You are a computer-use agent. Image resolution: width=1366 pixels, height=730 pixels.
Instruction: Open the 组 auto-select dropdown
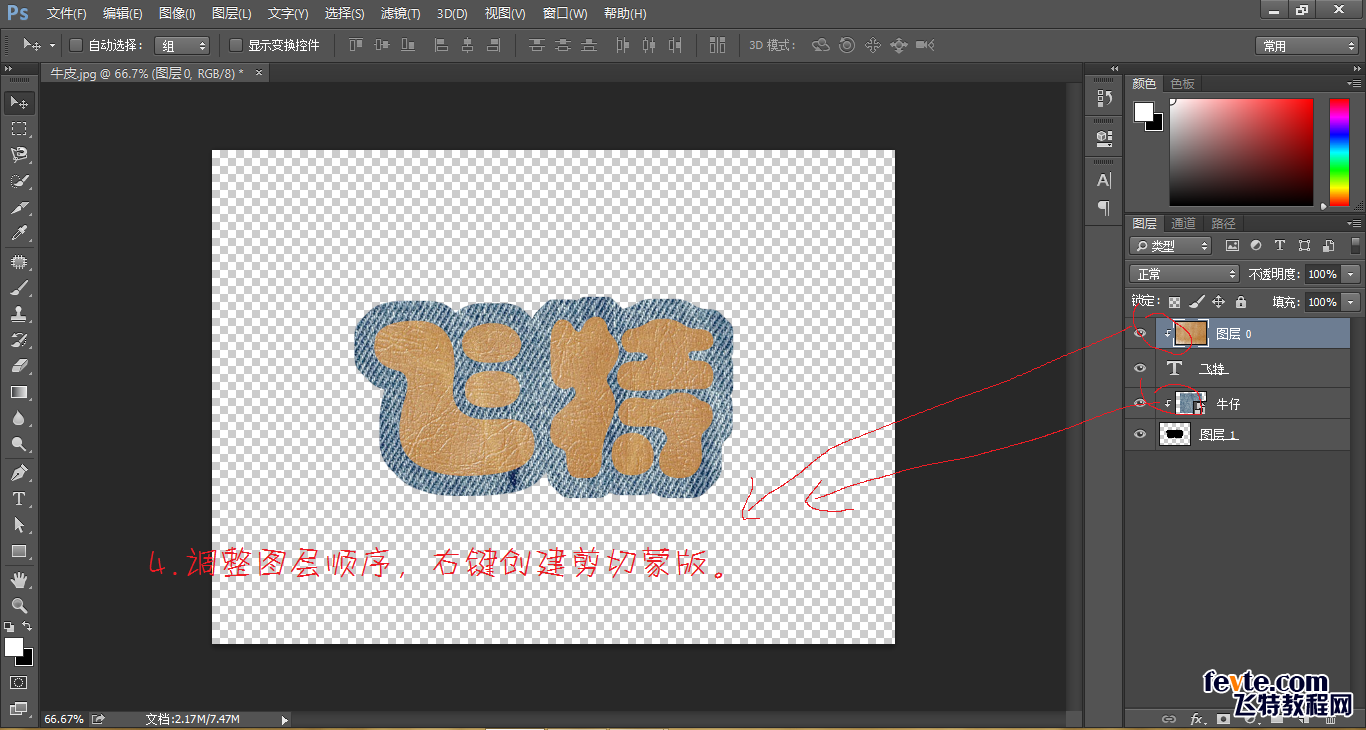[182, 45]
